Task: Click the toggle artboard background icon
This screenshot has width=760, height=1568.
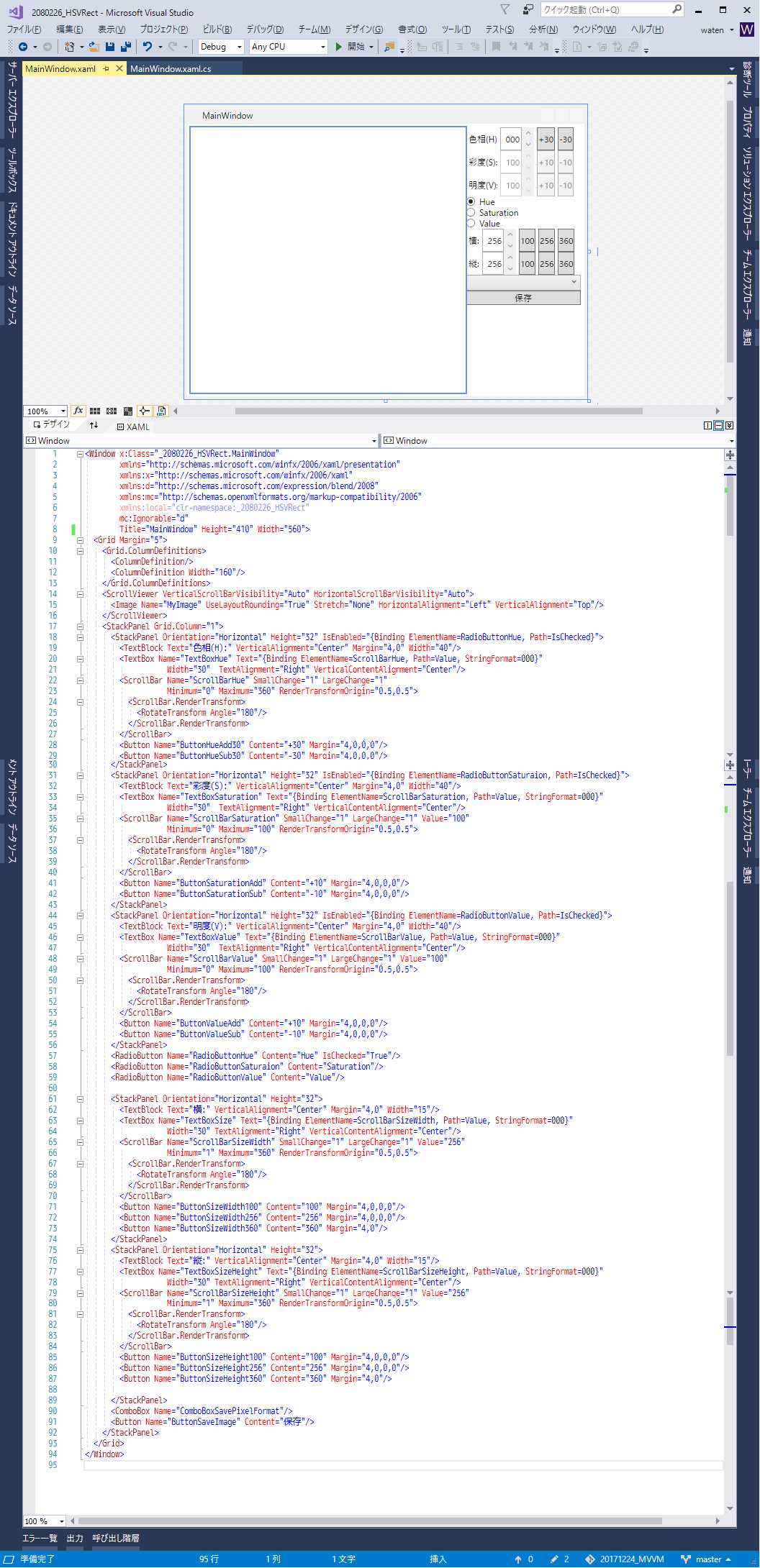Action: 128,411
